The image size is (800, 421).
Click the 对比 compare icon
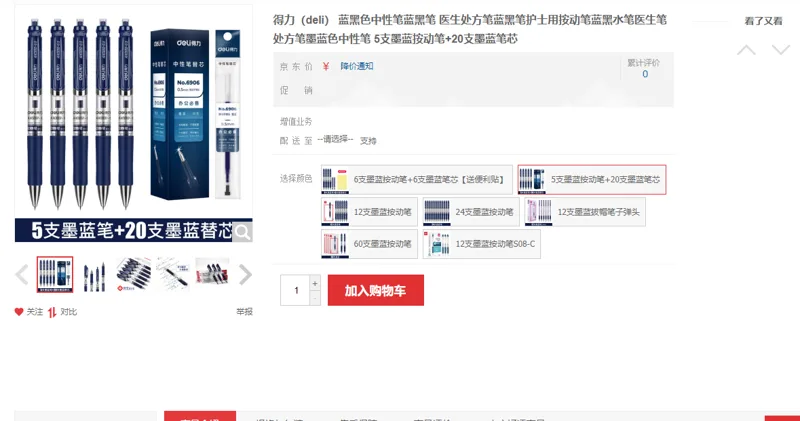tap(52, 312)
